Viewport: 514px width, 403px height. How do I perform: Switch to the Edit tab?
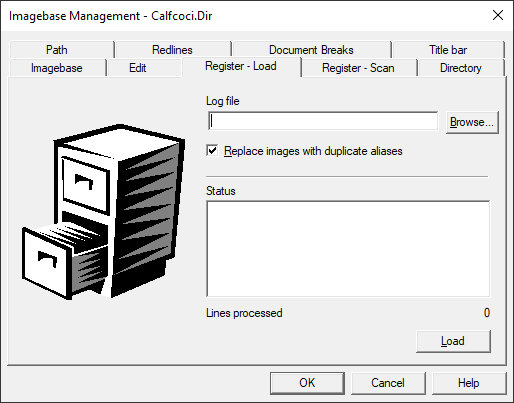[138, 68]
